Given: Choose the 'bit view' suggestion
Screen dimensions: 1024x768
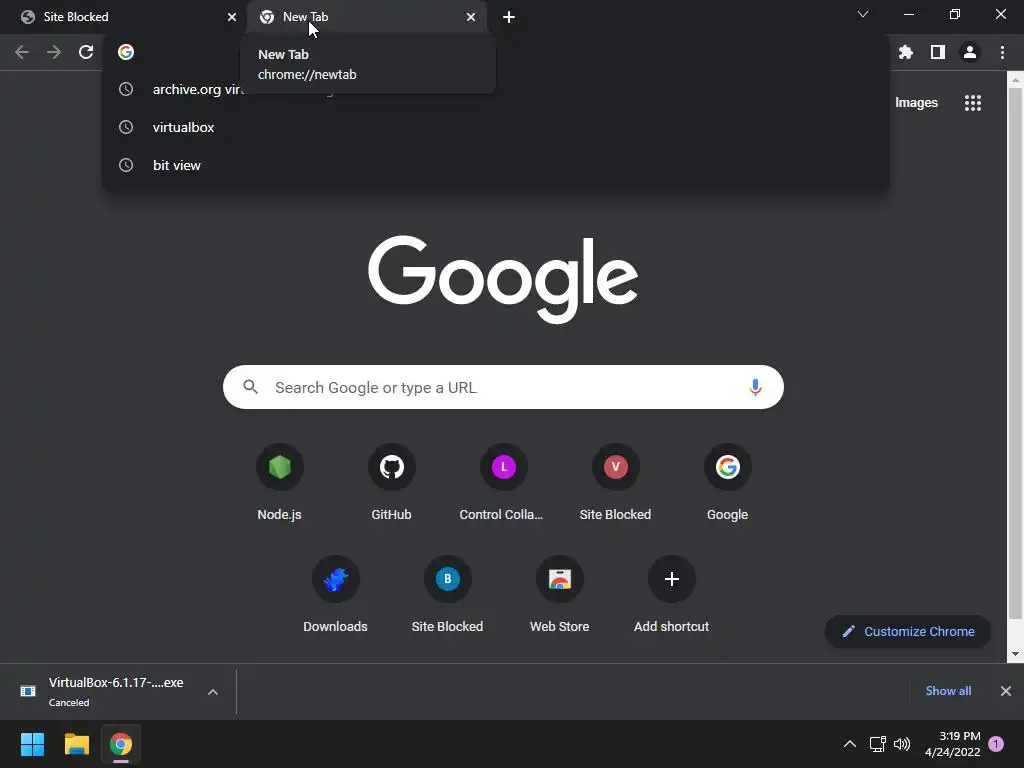Looking at the screenshot, I should 496,165.
